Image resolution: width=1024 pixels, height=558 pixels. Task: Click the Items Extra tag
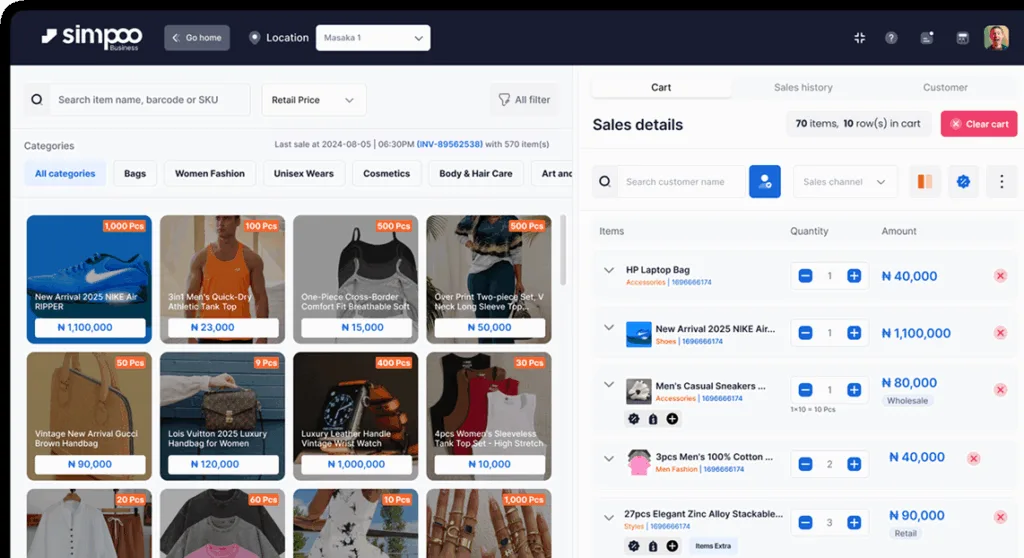(712, 546)
